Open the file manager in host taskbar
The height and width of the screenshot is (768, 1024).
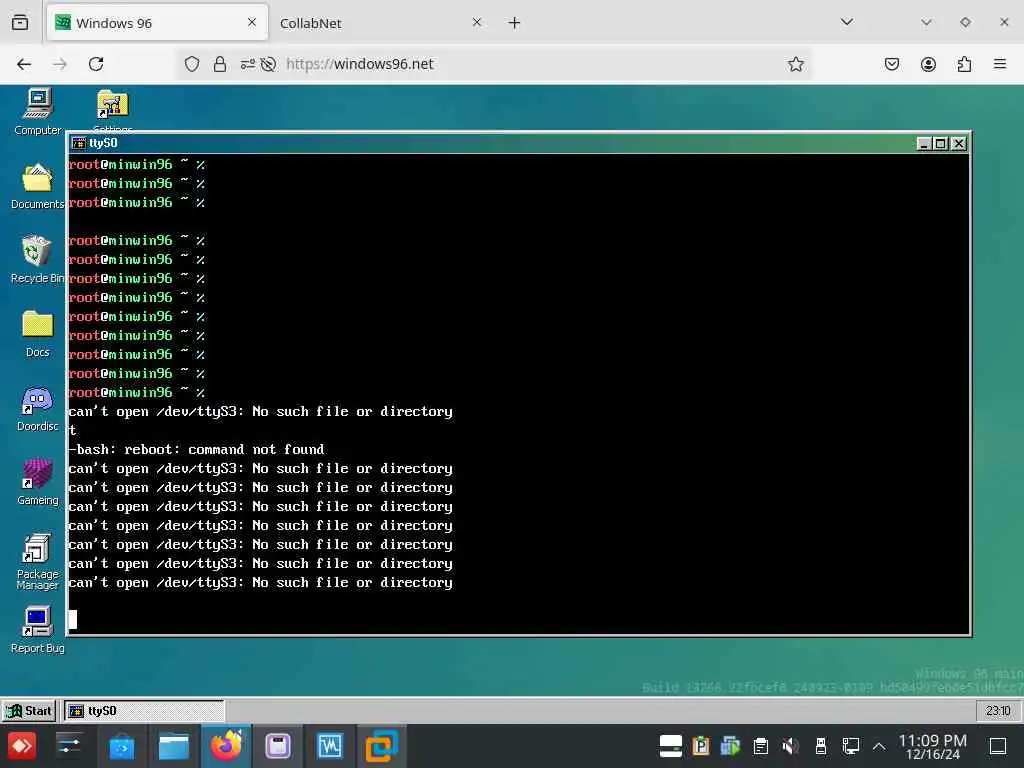pyautogui.click(x=174, y=746)
